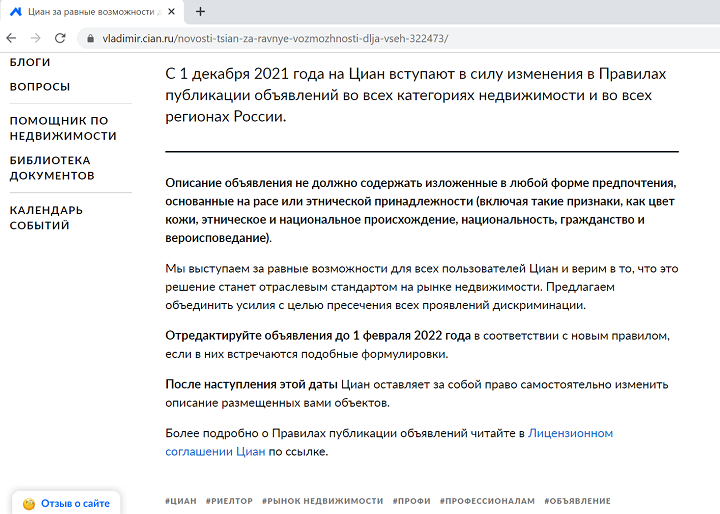The height and width of the screenshot is (514, 720).
Task: Open БЛОГИ in the sidebar
Action: click(30, 62)
